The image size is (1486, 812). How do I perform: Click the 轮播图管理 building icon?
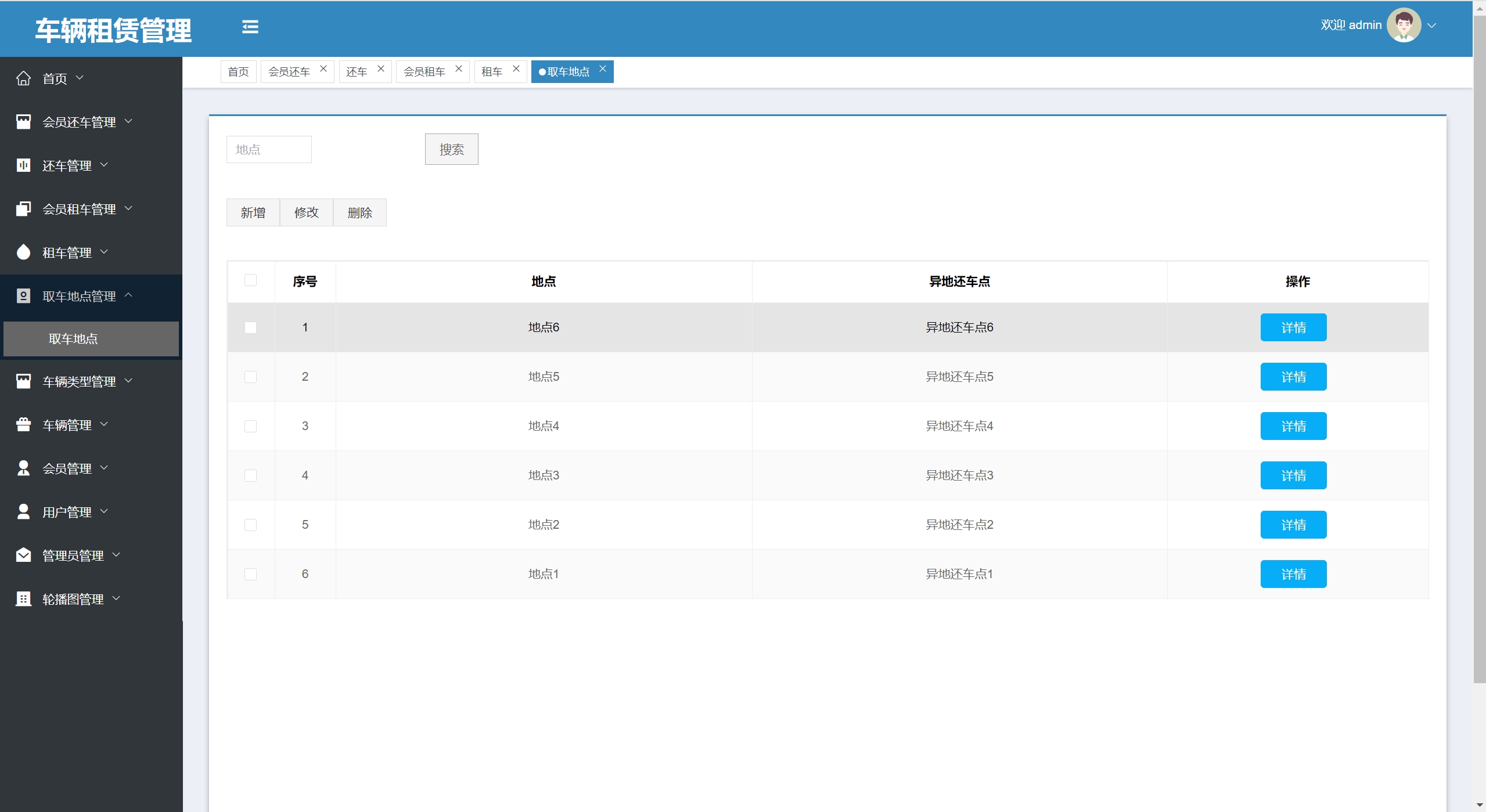(x=23, y=598)
